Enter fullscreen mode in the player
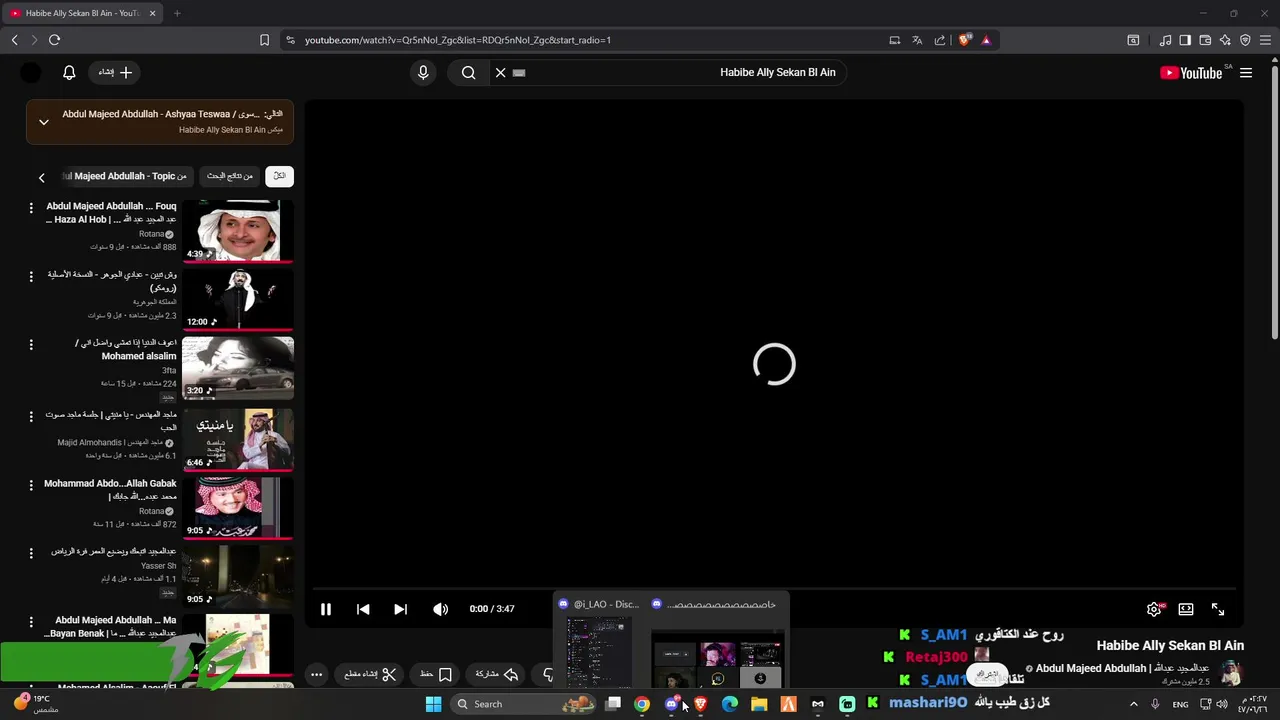 tap(1218, 609)
